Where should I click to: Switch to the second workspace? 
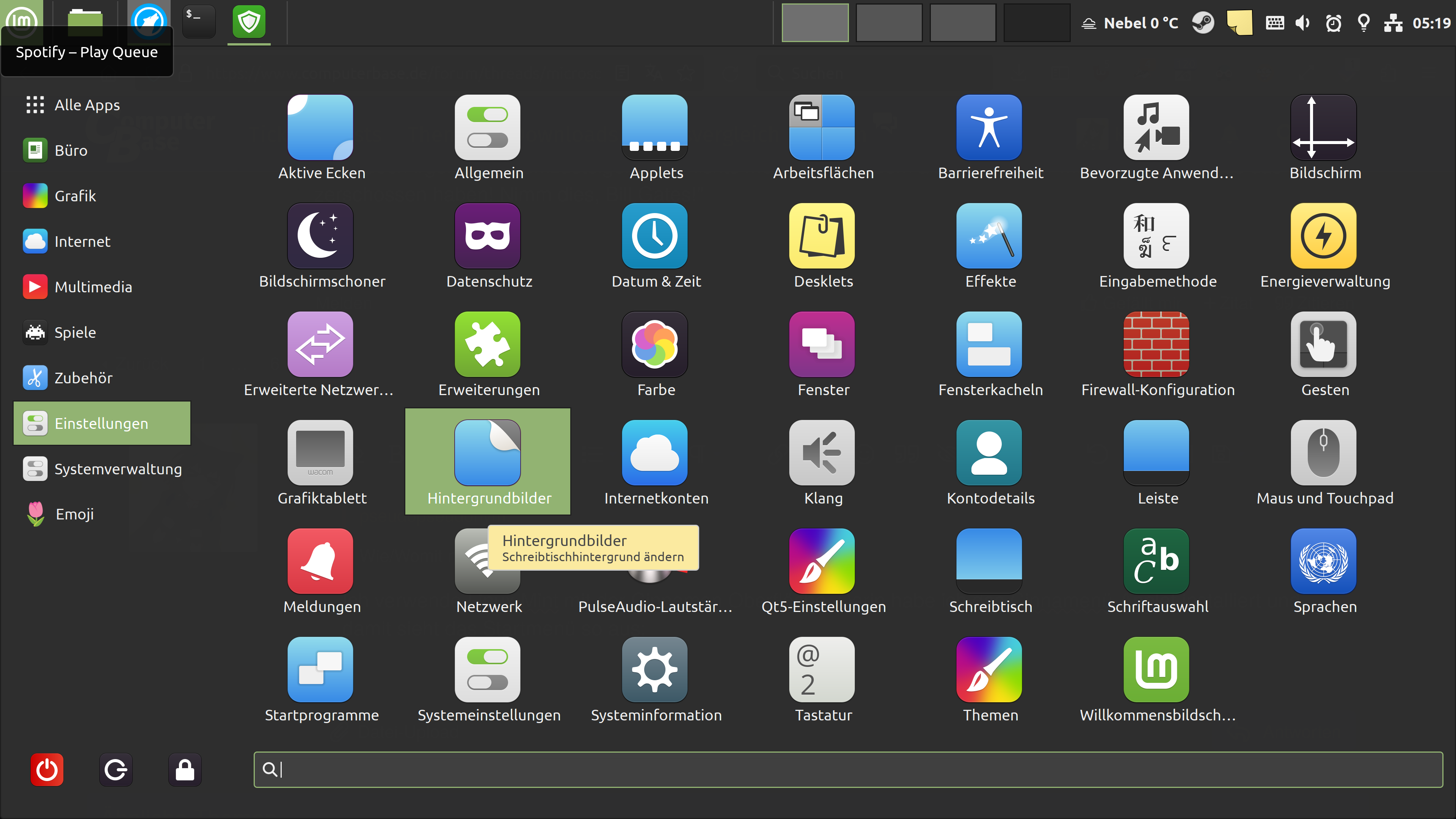pos(888,23)
